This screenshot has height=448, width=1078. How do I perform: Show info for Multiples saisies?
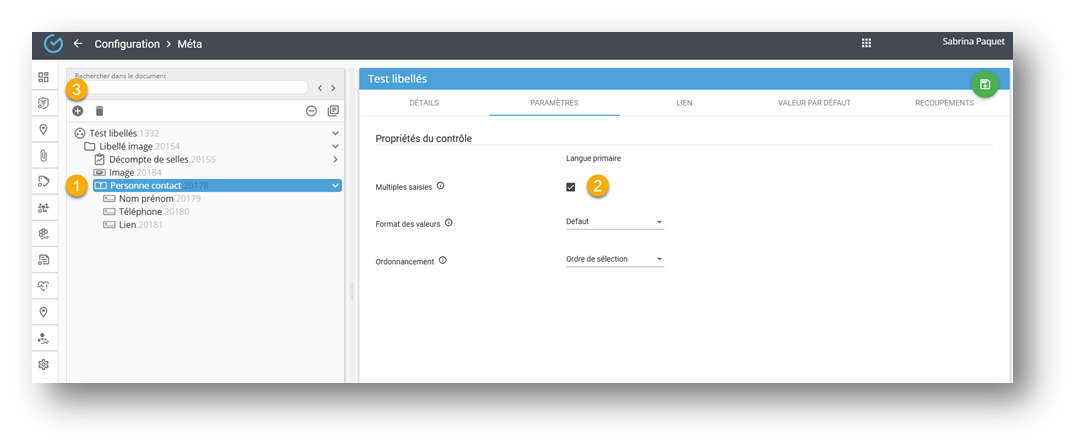[441, 186]
